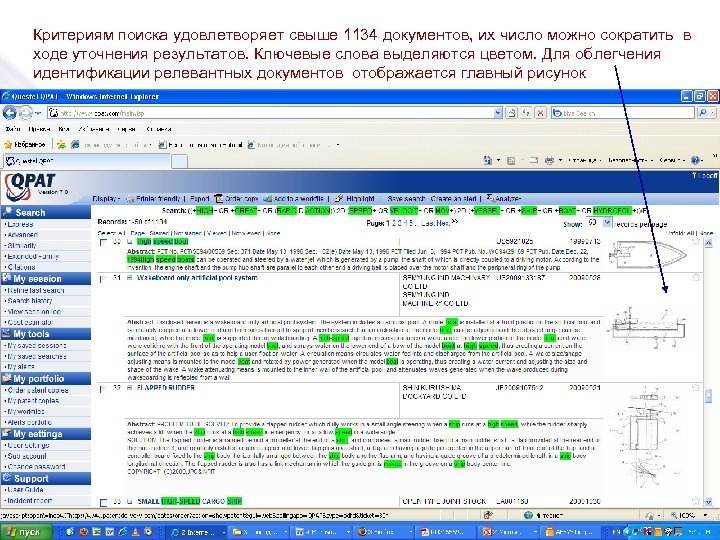Tick checkbox for SMALL HIGH-SPEED CARGO SHIP record
The height and width of the screenshot is (540, 720).
pos(104,502)
